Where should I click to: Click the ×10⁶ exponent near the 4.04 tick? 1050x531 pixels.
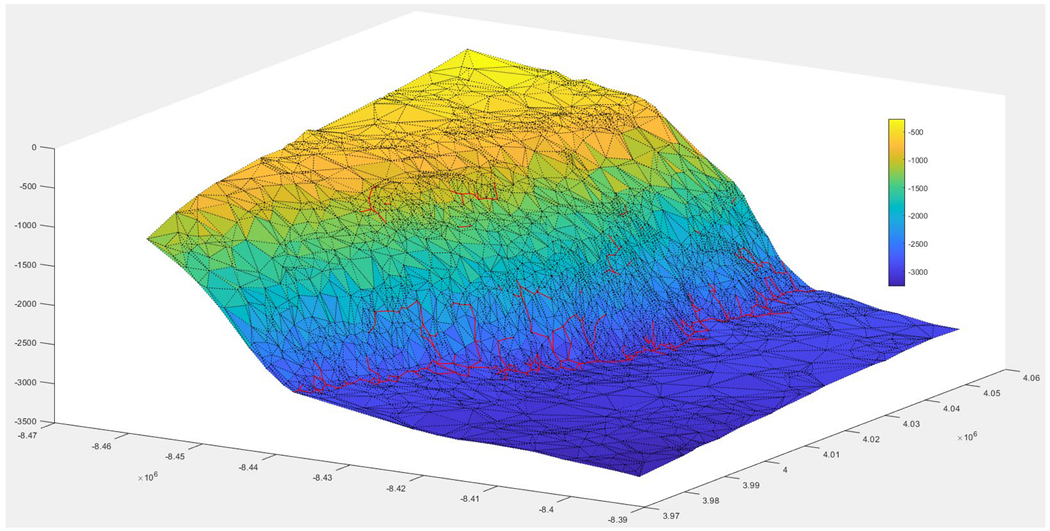pos(967,436)
